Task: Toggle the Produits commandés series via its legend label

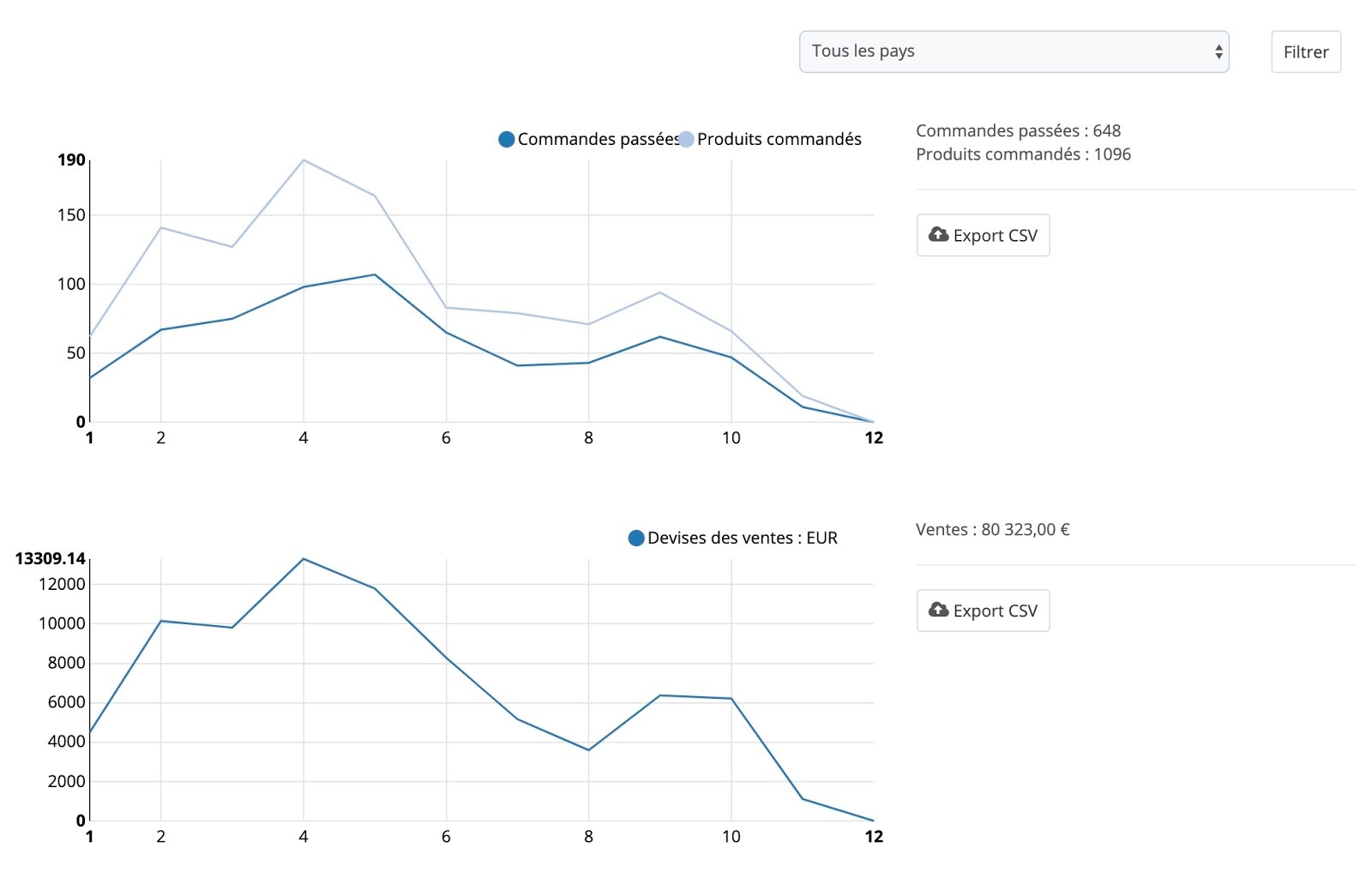Action: 779,139
